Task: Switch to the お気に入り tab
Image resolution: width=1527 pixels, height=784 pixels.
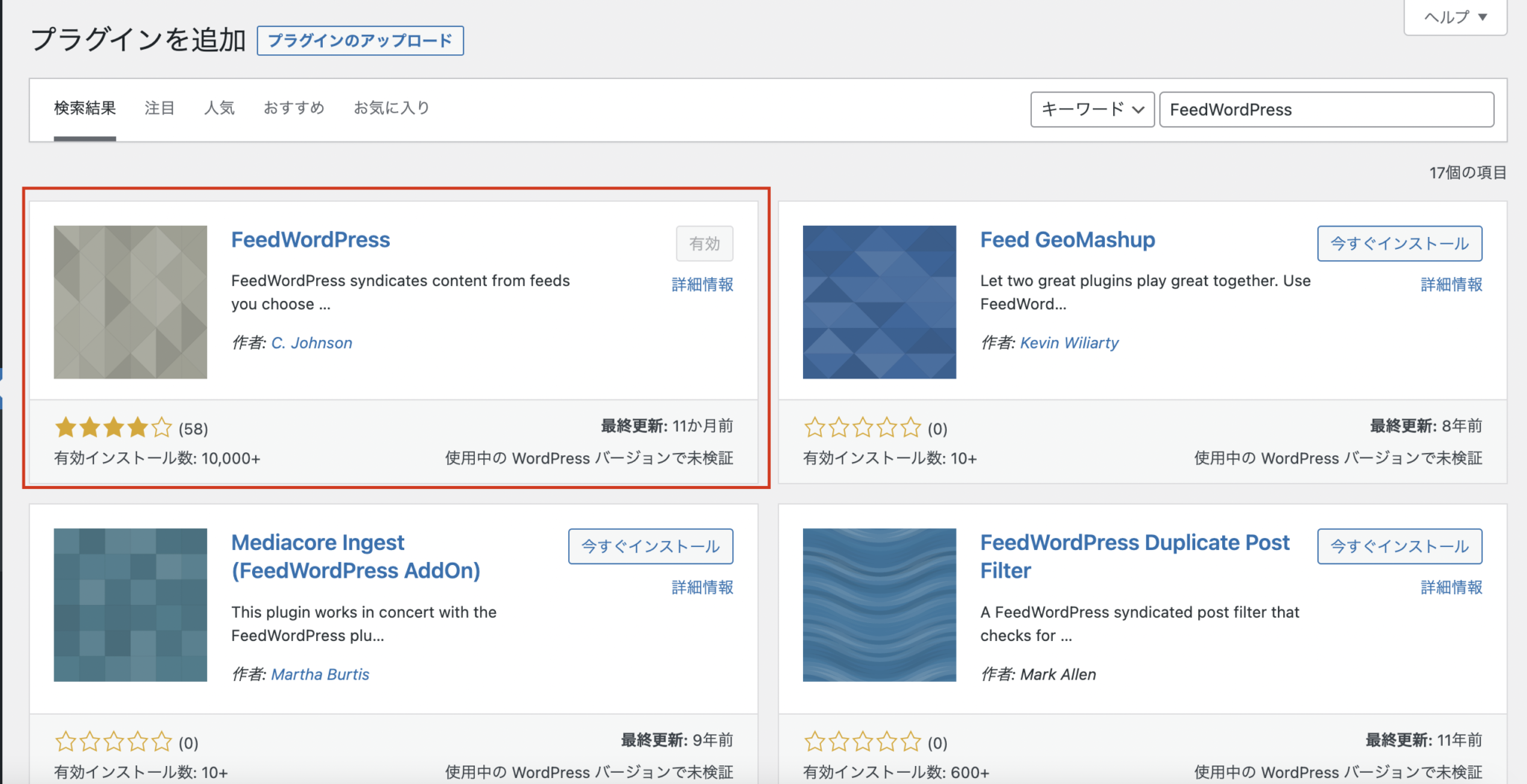Action: pyautogui.click(x=391, y=108)
